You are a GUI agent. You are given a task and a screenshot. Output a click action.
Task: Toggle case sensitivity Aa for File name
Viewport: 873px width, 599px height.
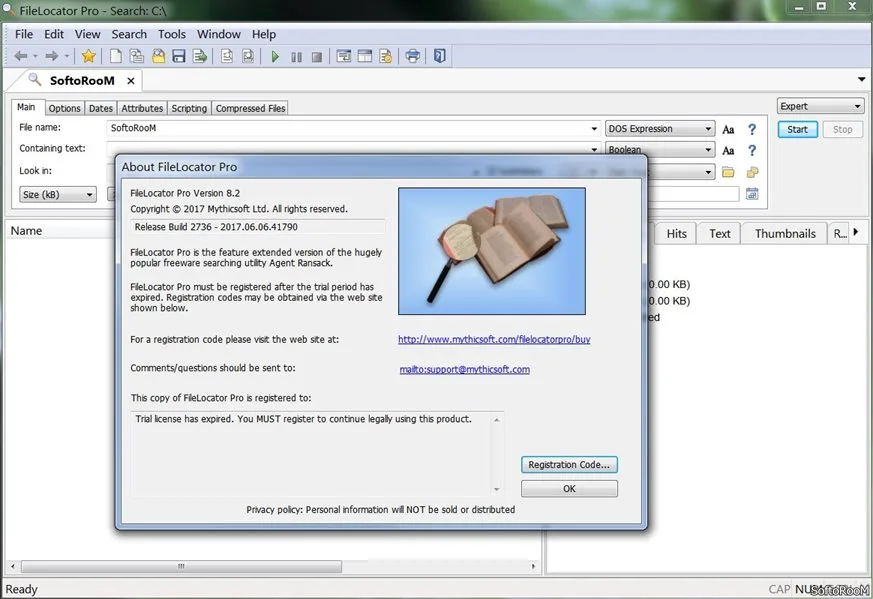(728, 130)
